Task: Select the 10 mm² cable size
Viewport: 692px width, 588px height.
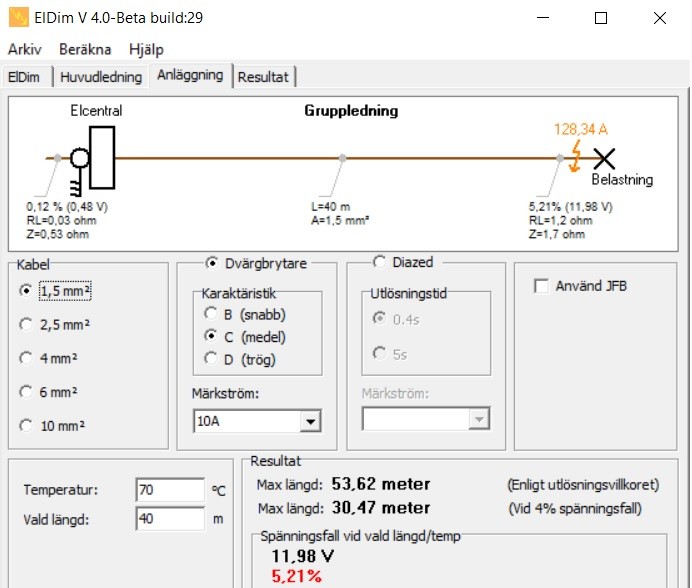Action: tap(26, 426)
